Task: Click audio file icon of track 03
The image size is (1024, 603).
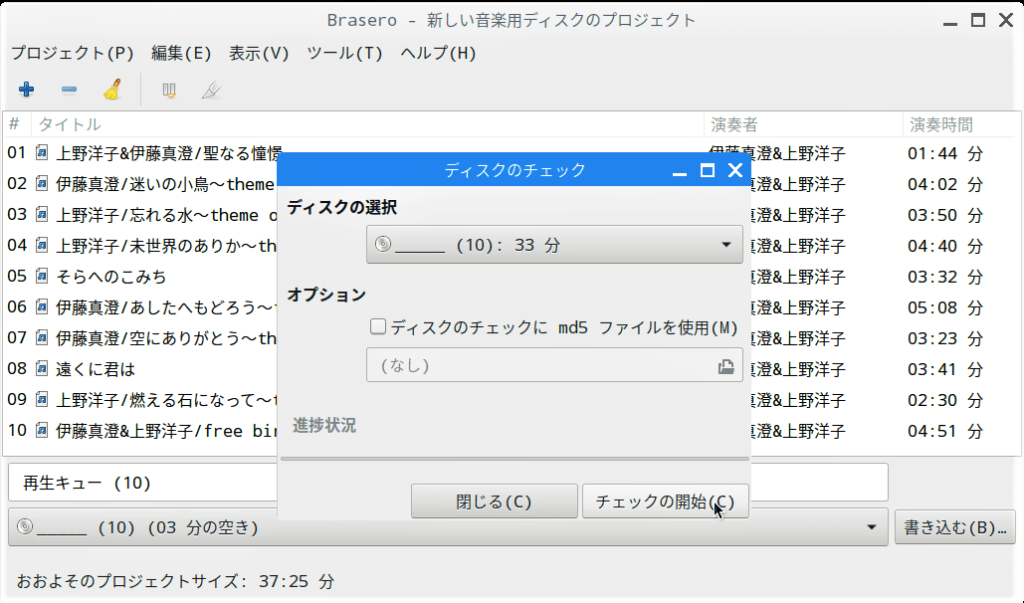Action: click(42, 214)
